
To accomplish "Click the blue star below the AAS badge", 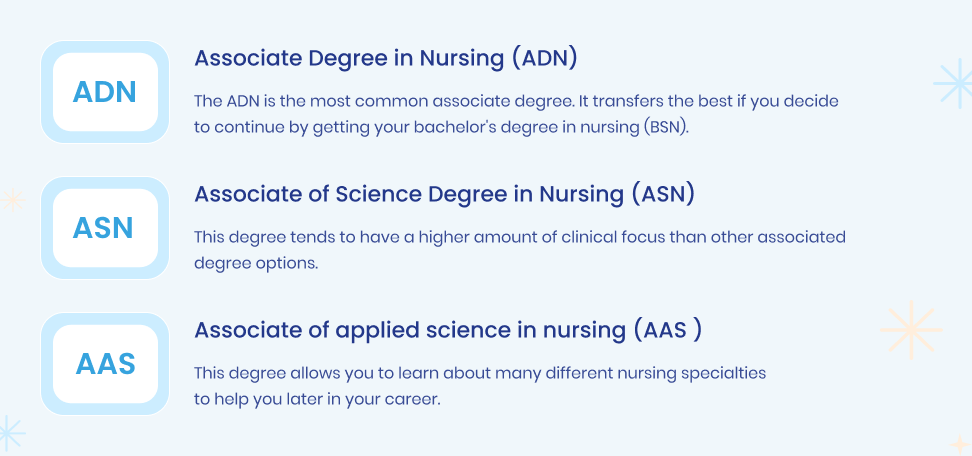I will point(10,432).
